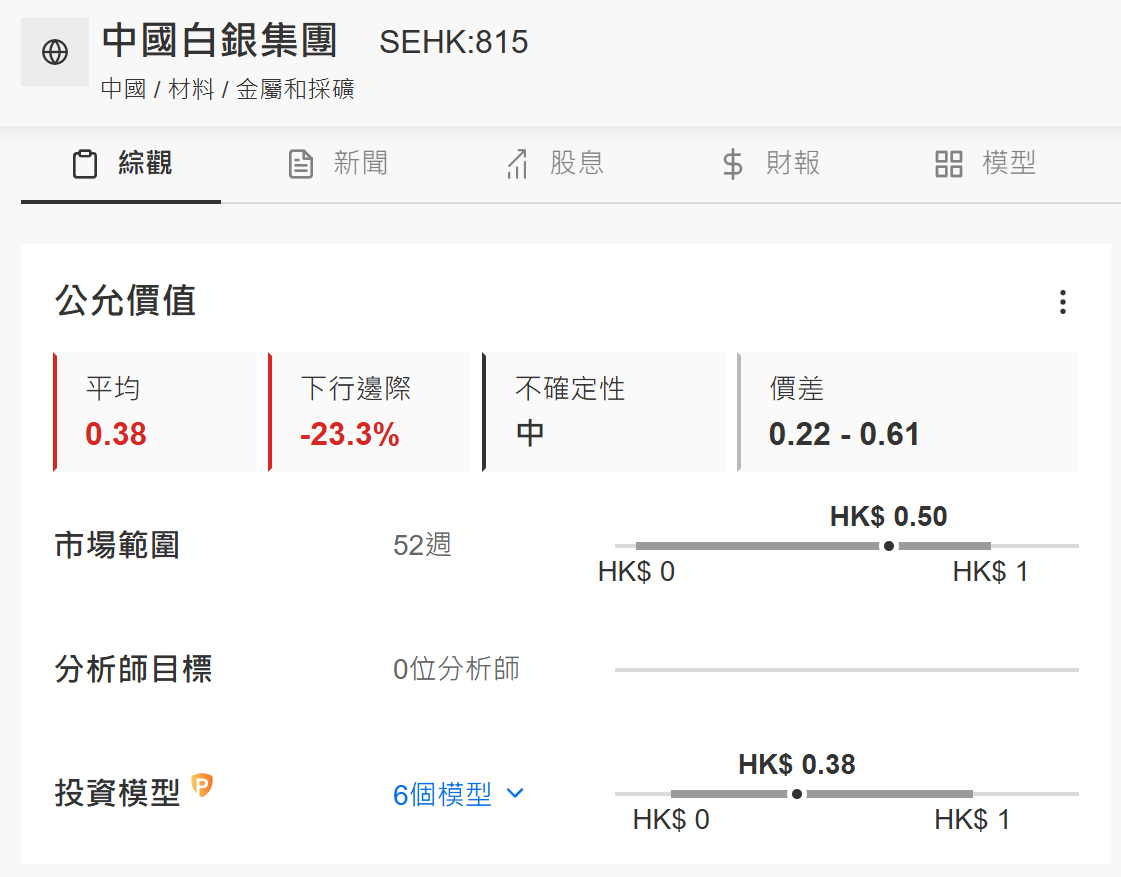The image size is (1121, 877).
Task: Click the SEHK:815 ticker text
Action: pyautogui.click(x=453, y=42)
